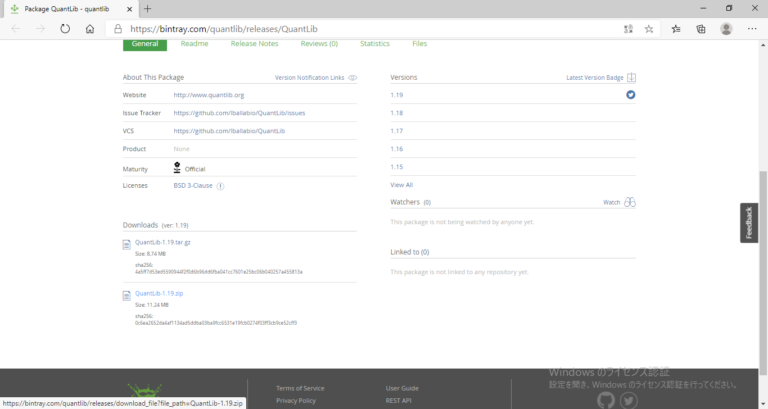Click the Latest Version Badge download icon
The image size is (768, 409).
coord(631,77)
